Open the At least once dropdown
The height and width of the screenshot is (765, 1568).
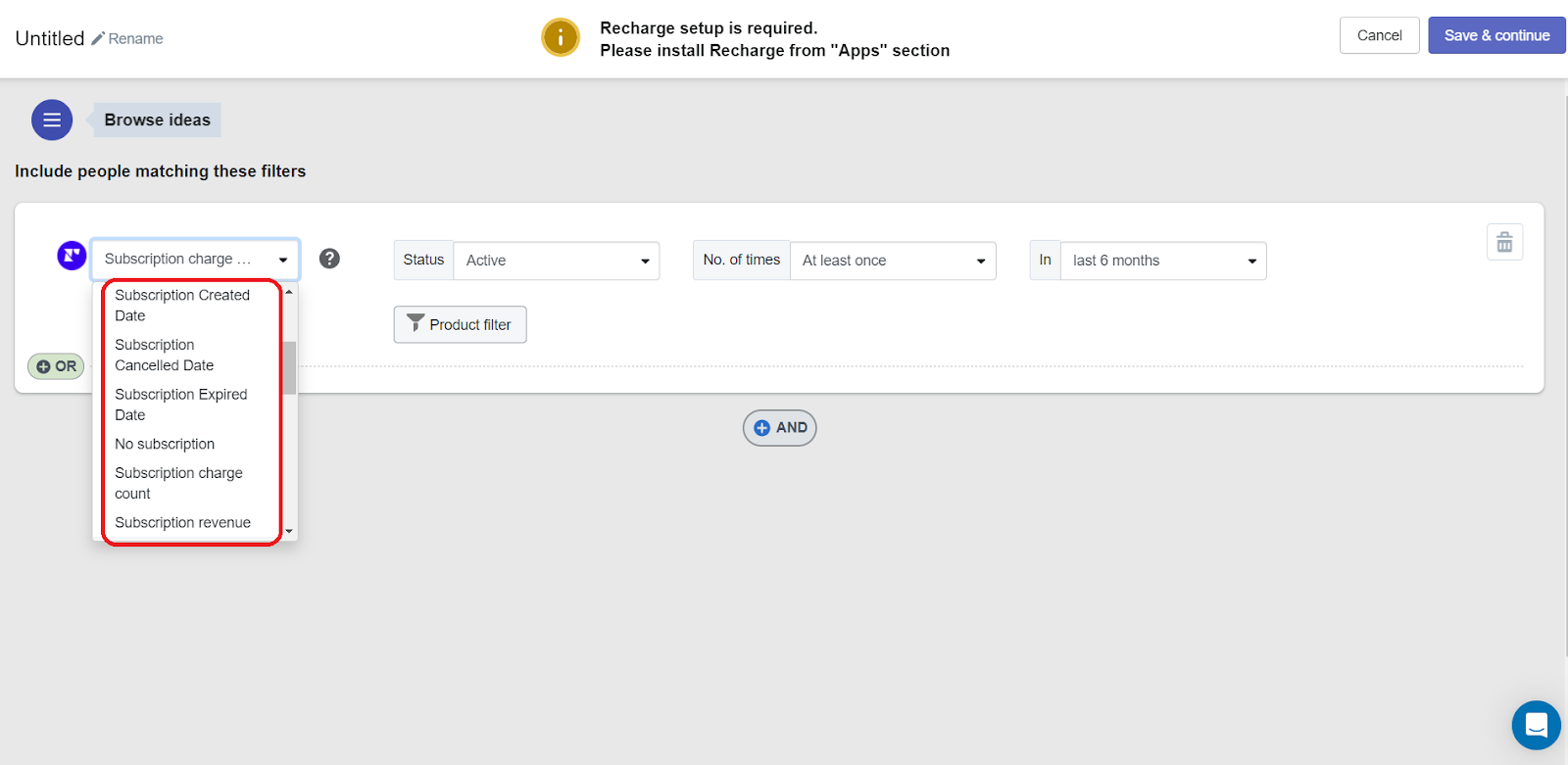pos(893,261)
